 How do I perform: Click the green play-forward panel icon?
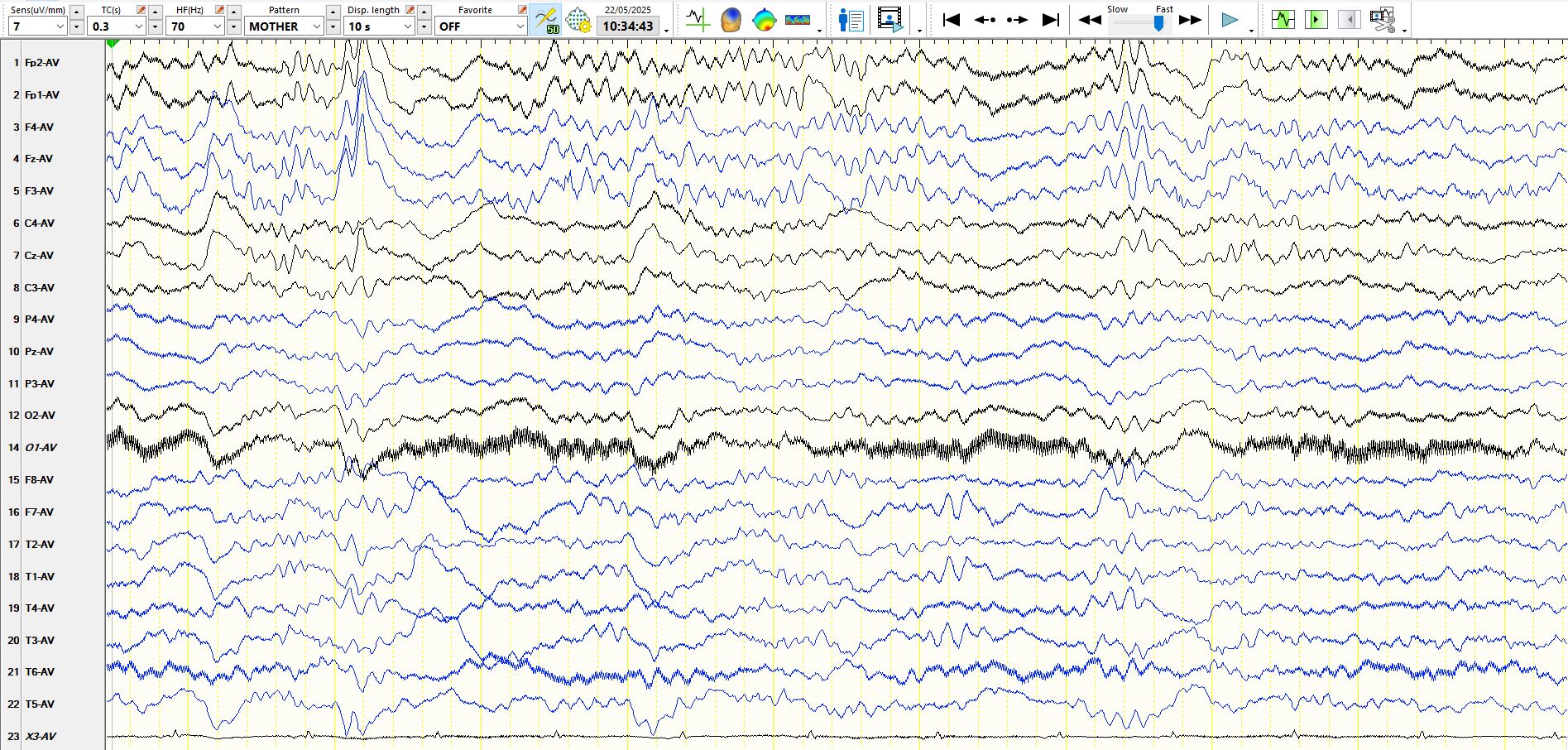coord(1316,19)
